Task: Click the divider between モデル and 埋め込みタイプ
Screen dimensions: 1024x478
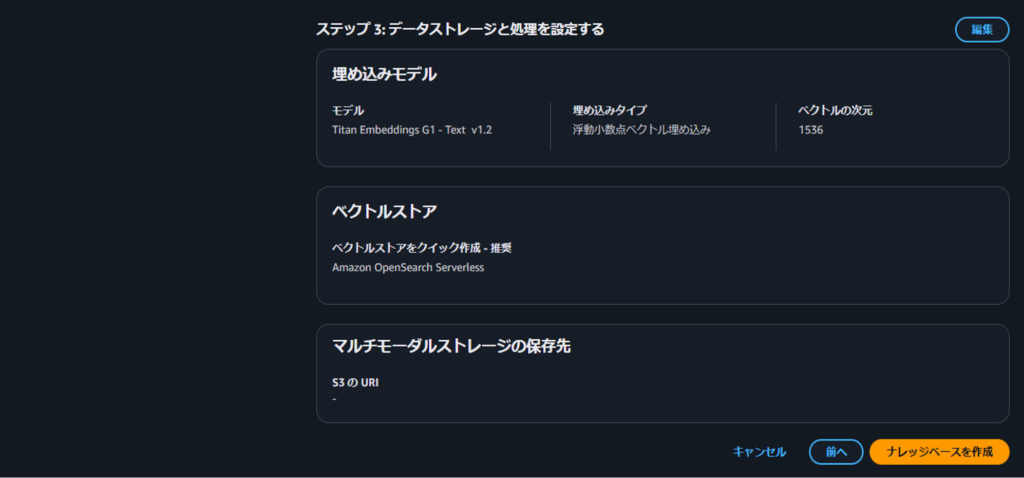Action: coord(551,126)
